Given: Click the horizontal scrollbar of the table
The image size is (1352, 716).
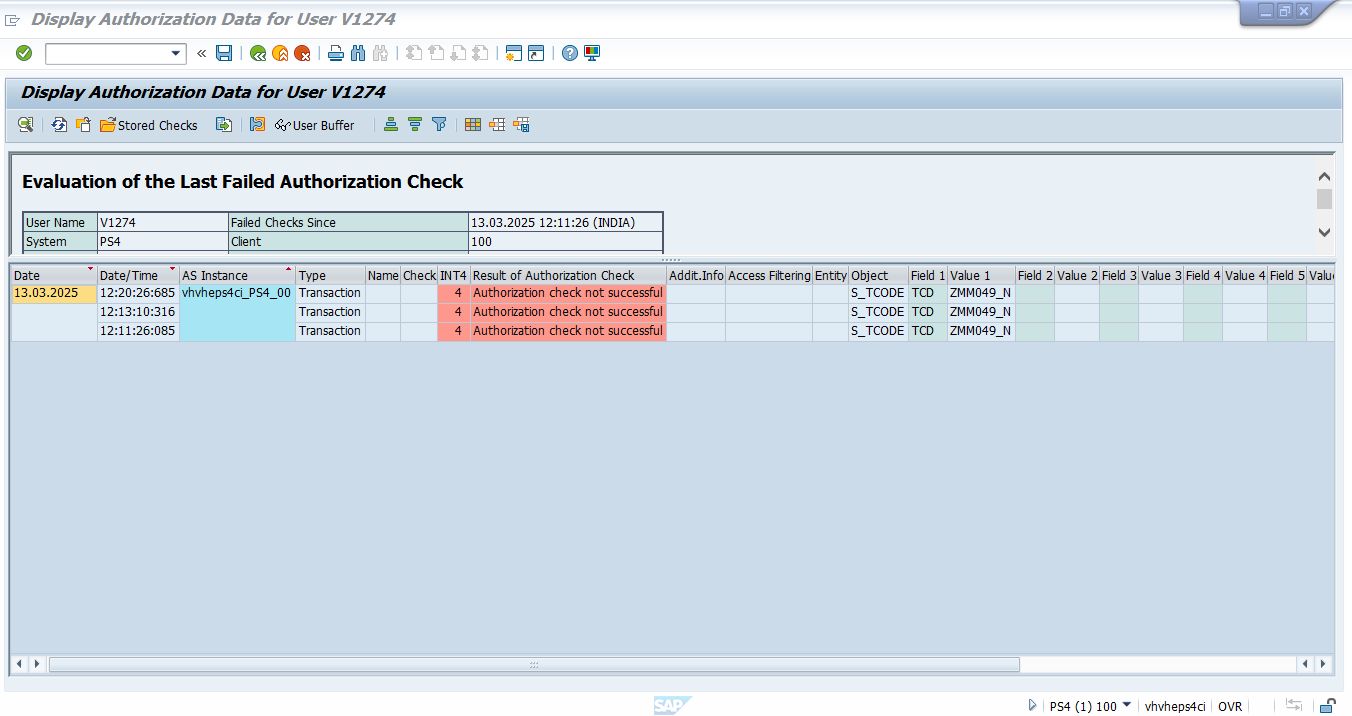Looking at the screenshot, I should 534,664.
